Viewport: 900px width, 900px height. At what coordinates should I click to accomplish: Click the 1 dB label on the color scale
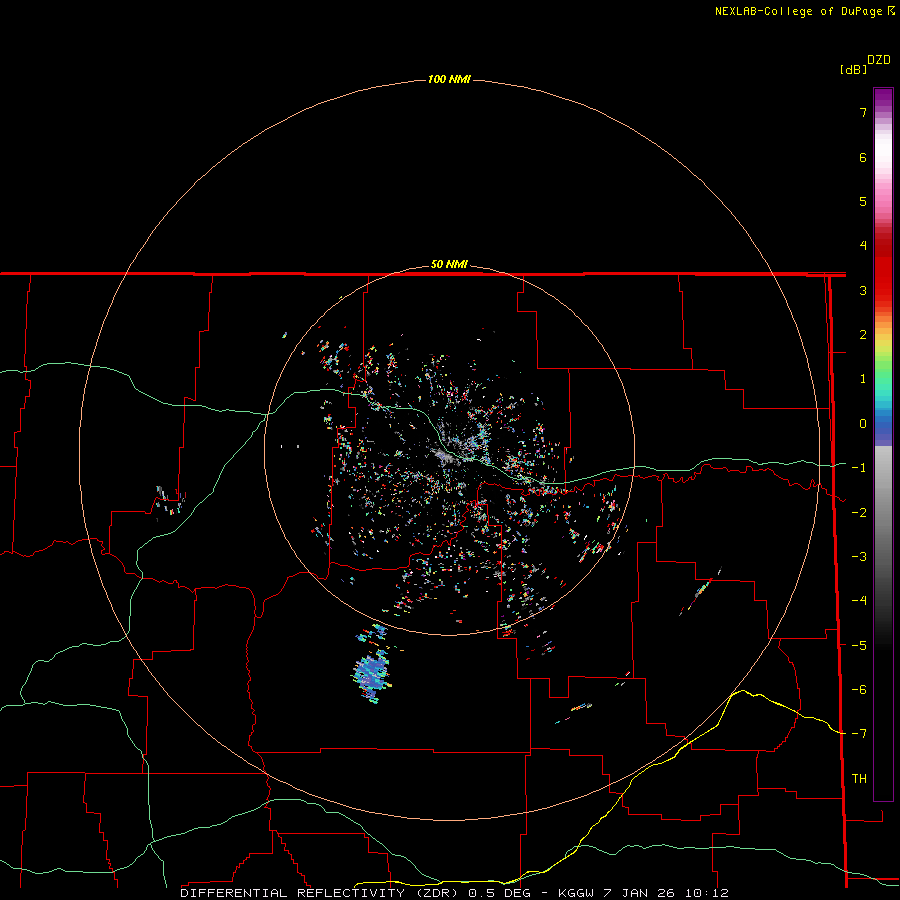tap(863, 379)
